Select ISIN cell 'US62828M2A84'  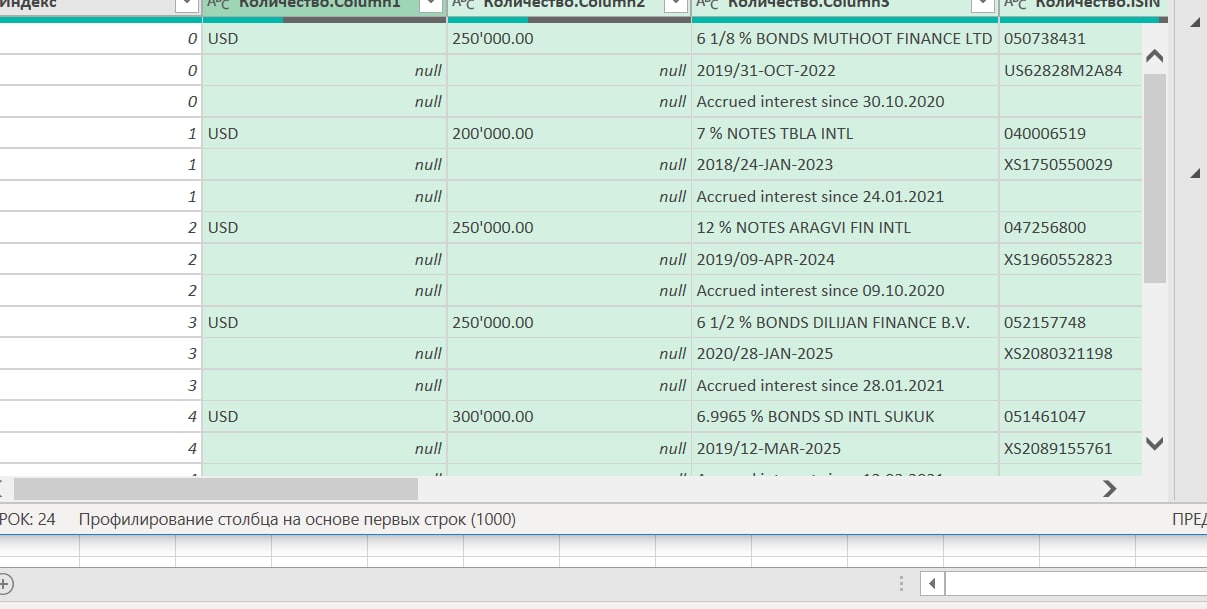(1070, 71)
